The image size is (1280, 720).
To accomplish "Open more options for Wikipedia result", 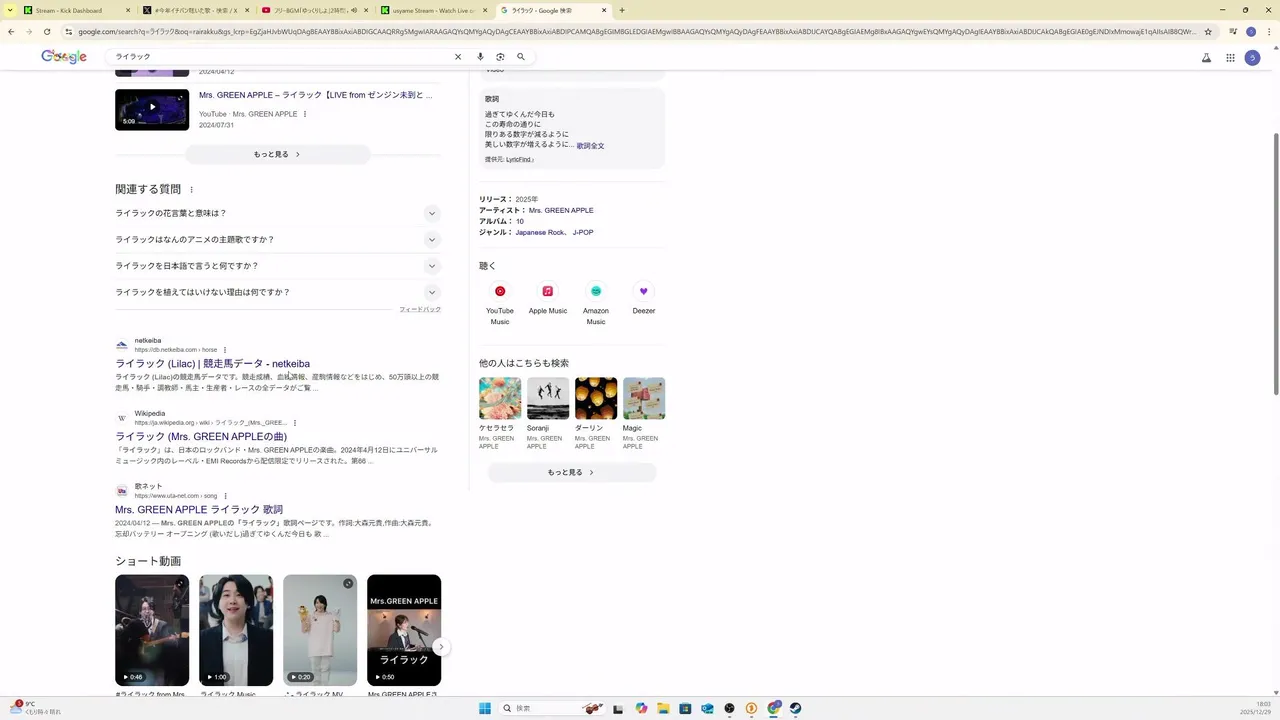I will 295,423.
